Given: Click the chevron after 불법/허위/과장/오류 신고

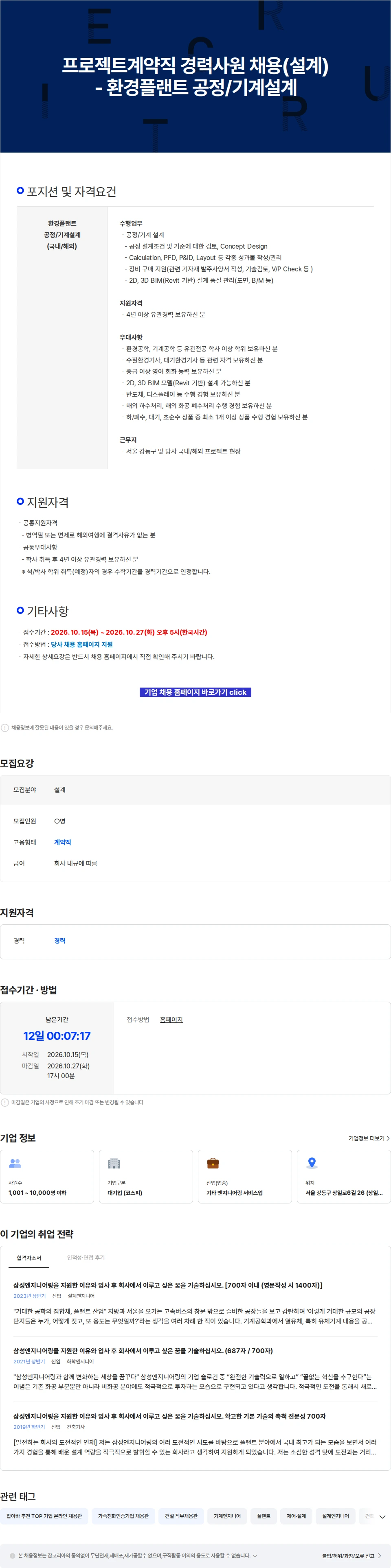Looking at the screenshot, I should coord(380,1556).
